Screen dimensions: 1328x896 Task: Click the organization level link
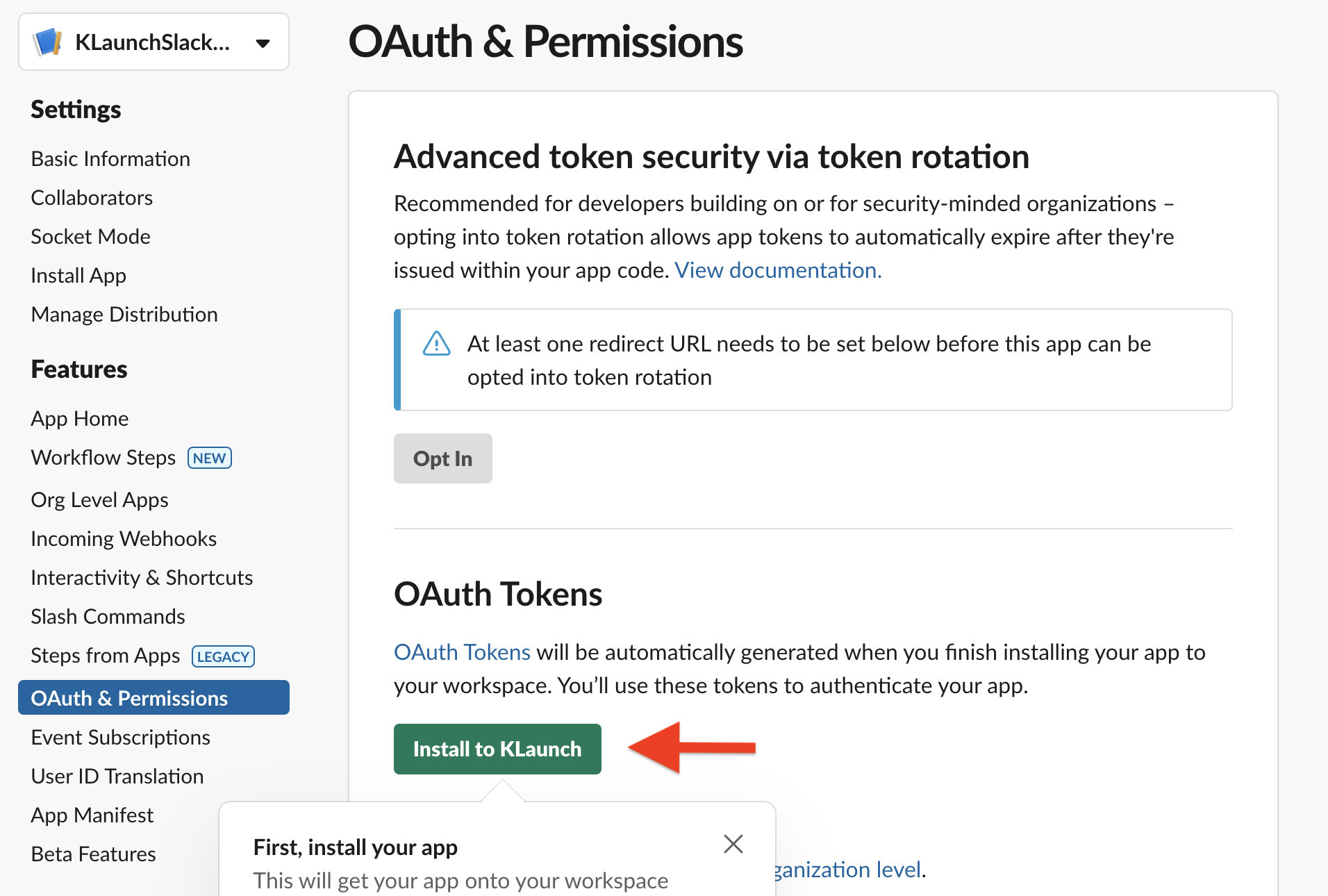point(849,870)
